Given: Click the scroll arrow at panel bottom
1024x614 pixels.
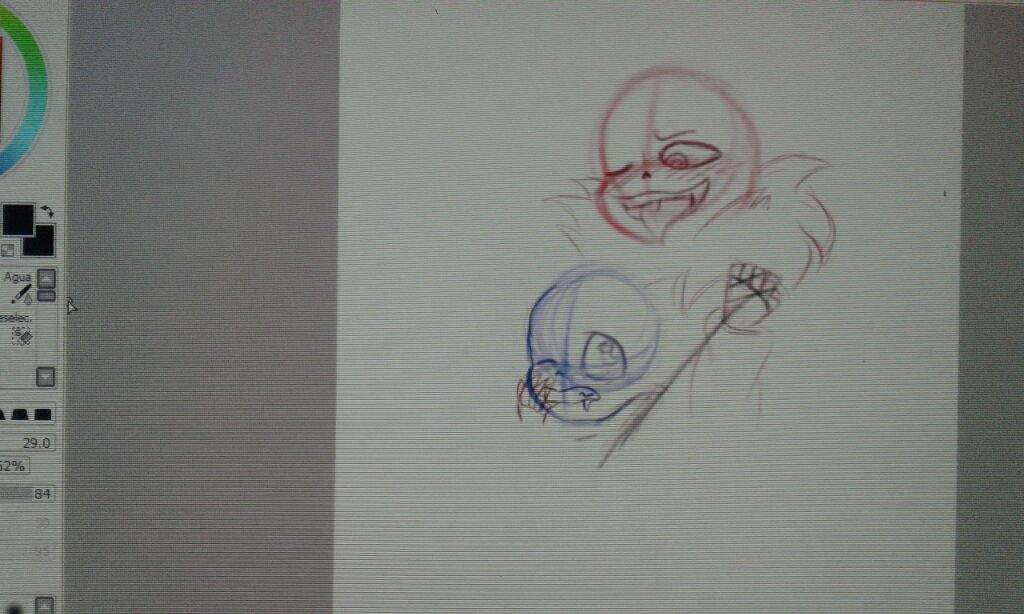Looking at the screenshot, I should [x=44, y=605].
